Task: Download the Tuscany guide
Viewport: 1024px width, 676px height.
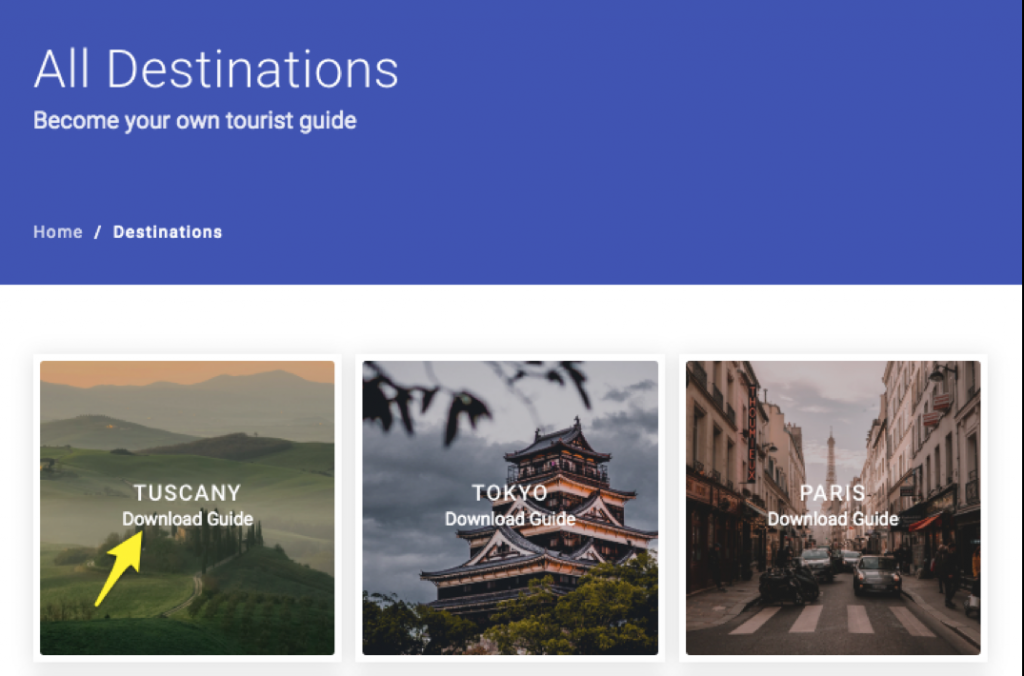Action: tap(187, 519)
